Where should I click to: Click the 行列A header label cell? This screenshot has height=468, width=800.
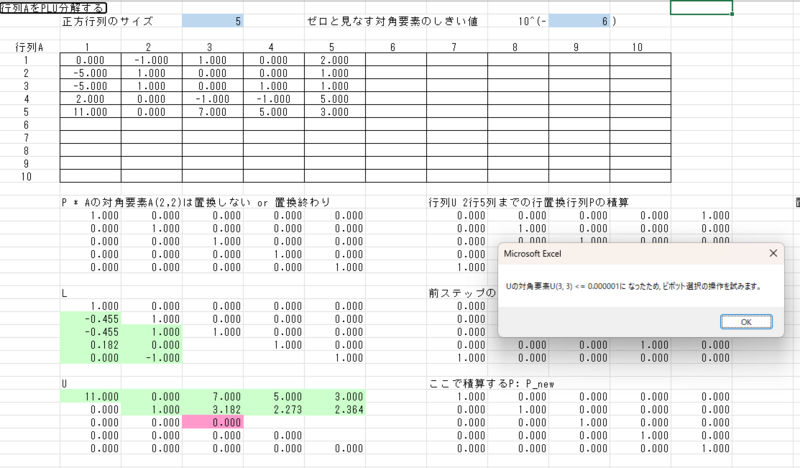(x=28, y=46)
